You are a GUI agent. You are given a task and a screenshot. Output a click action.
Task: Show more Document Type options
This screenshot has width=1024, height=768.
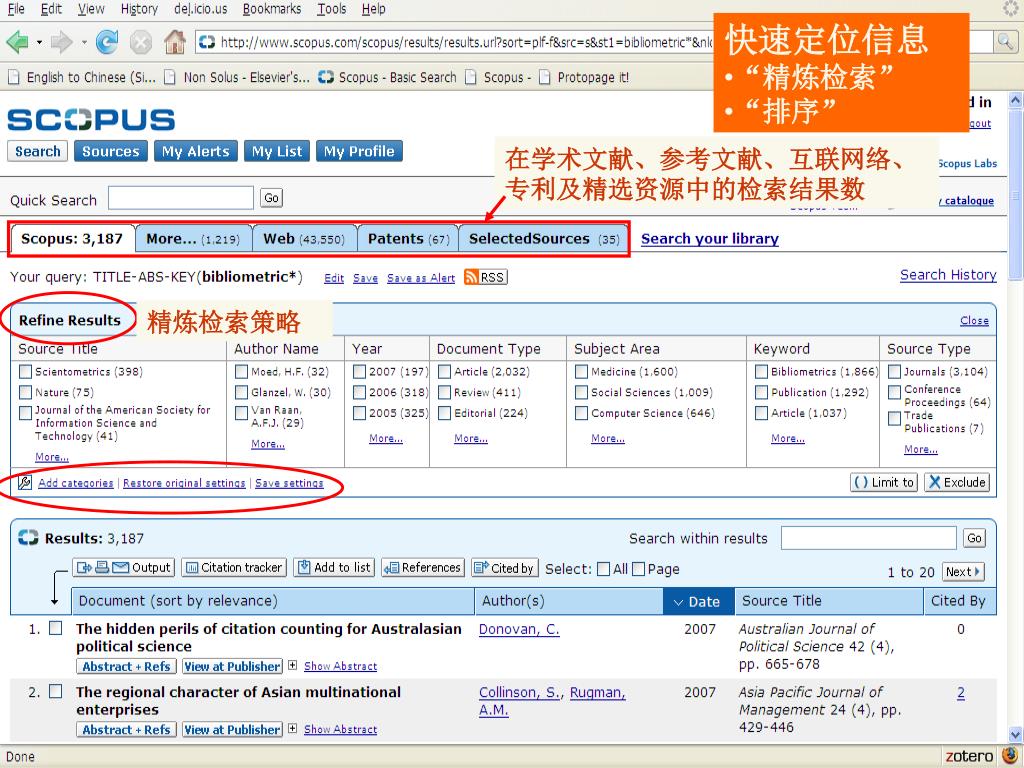click(471, 439)
